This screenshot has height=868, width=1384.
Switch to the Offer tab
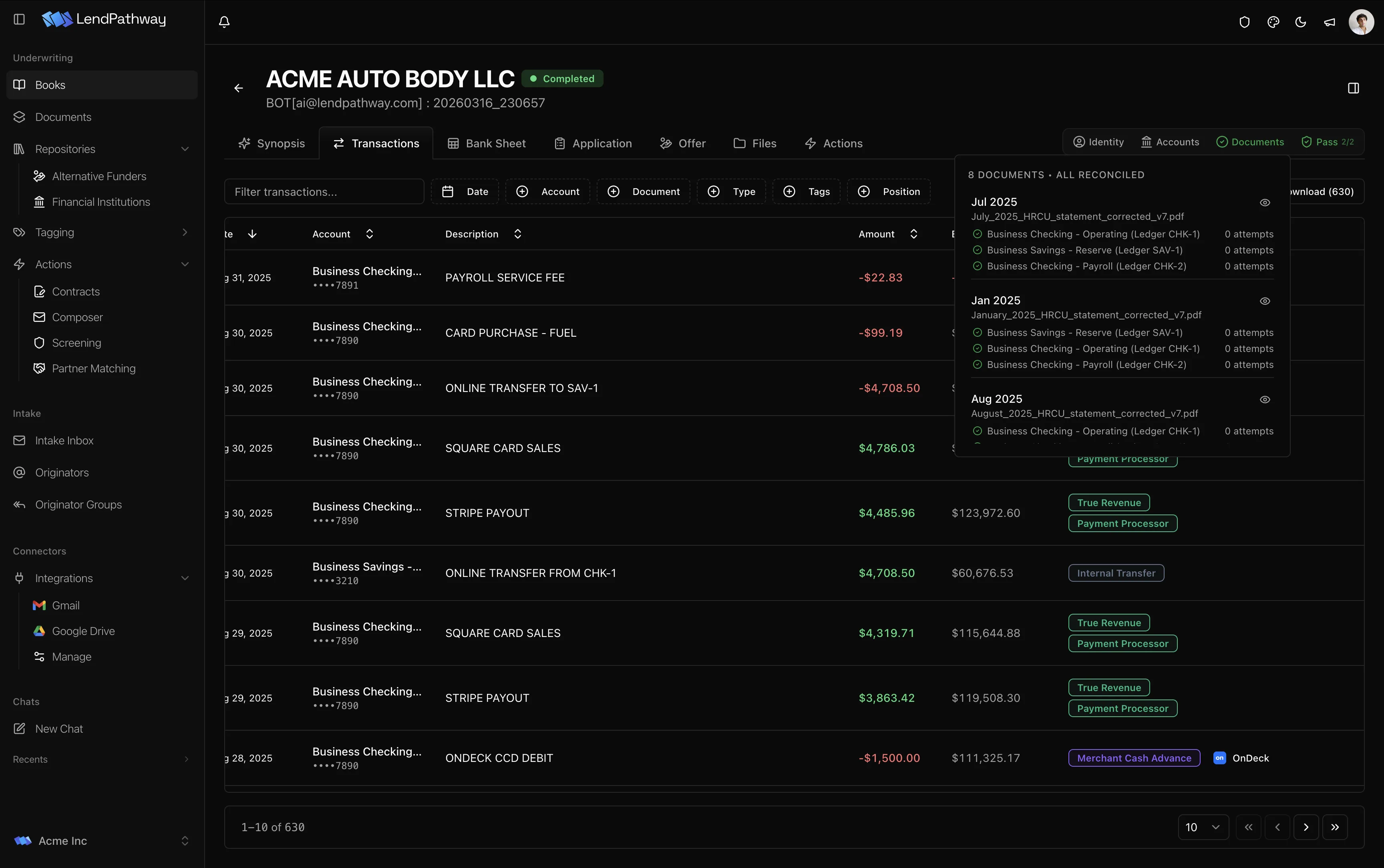click(x=682, y=143)
